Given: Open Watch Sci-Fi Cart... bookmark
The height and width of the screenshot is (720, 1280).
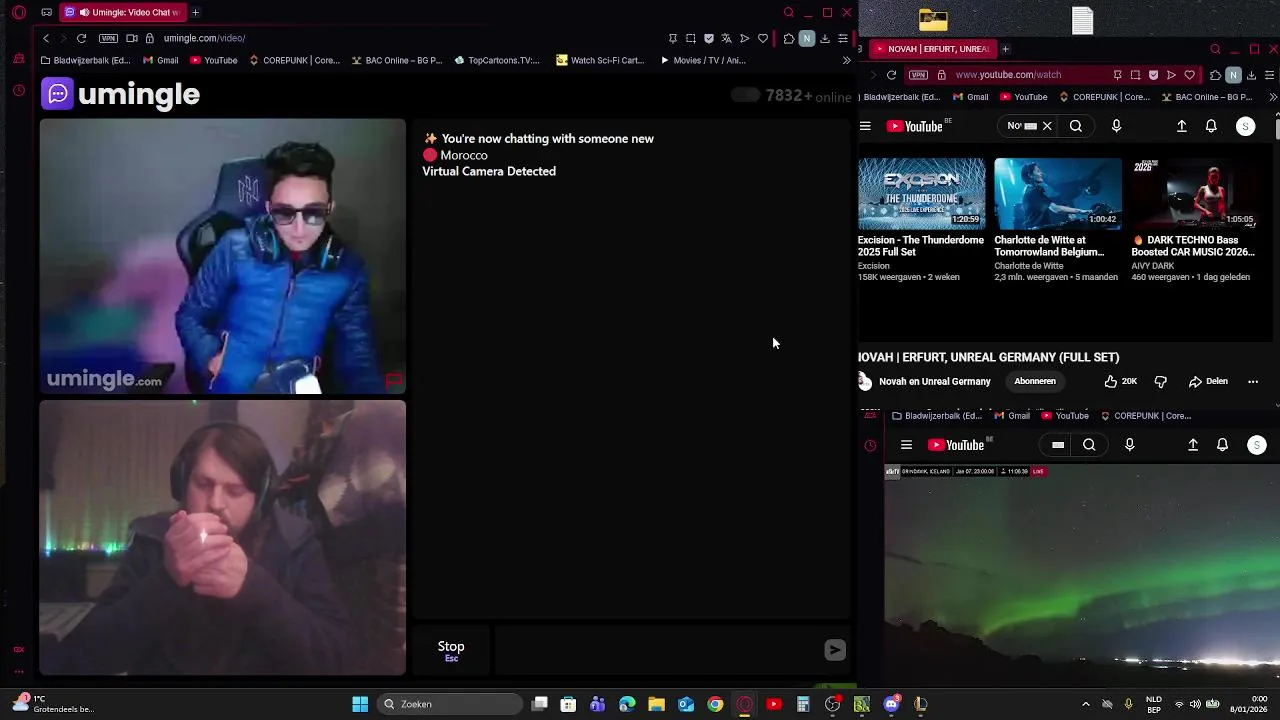Looking at the screenshot, I should tap(600, 60).
